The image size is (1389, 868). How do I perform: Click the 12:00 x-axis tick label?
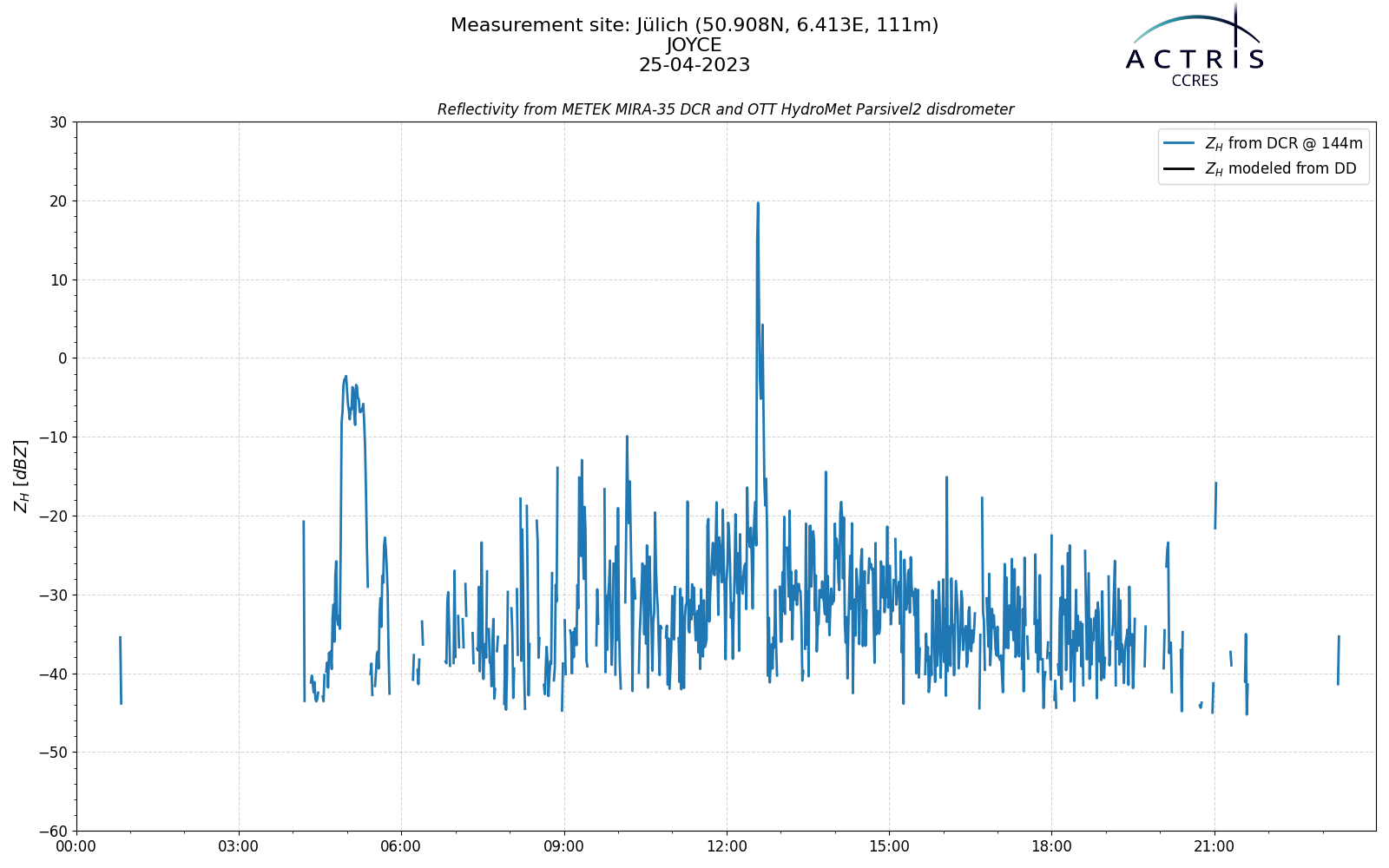(727, 846)
